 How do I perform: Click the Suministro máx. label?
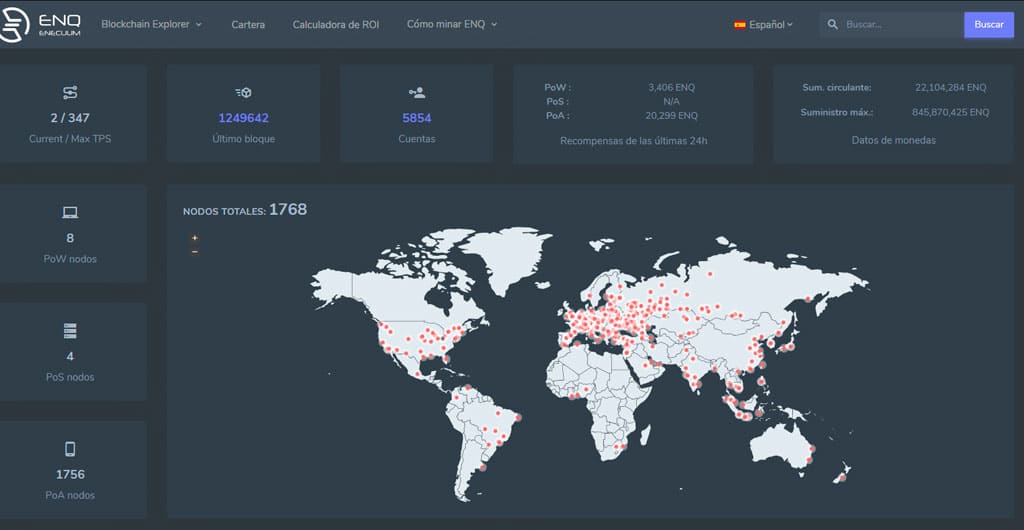837,112
